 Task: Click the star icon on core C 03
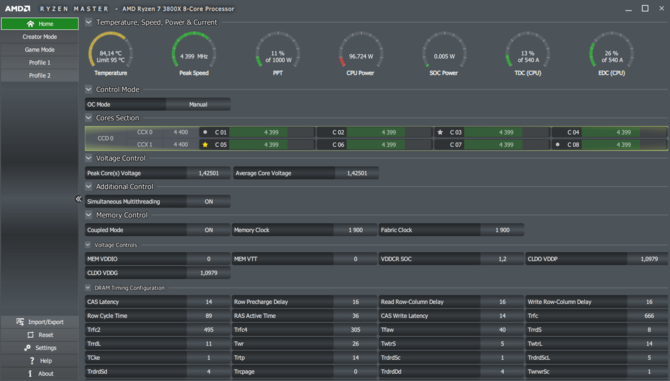[x=440, y=132]
